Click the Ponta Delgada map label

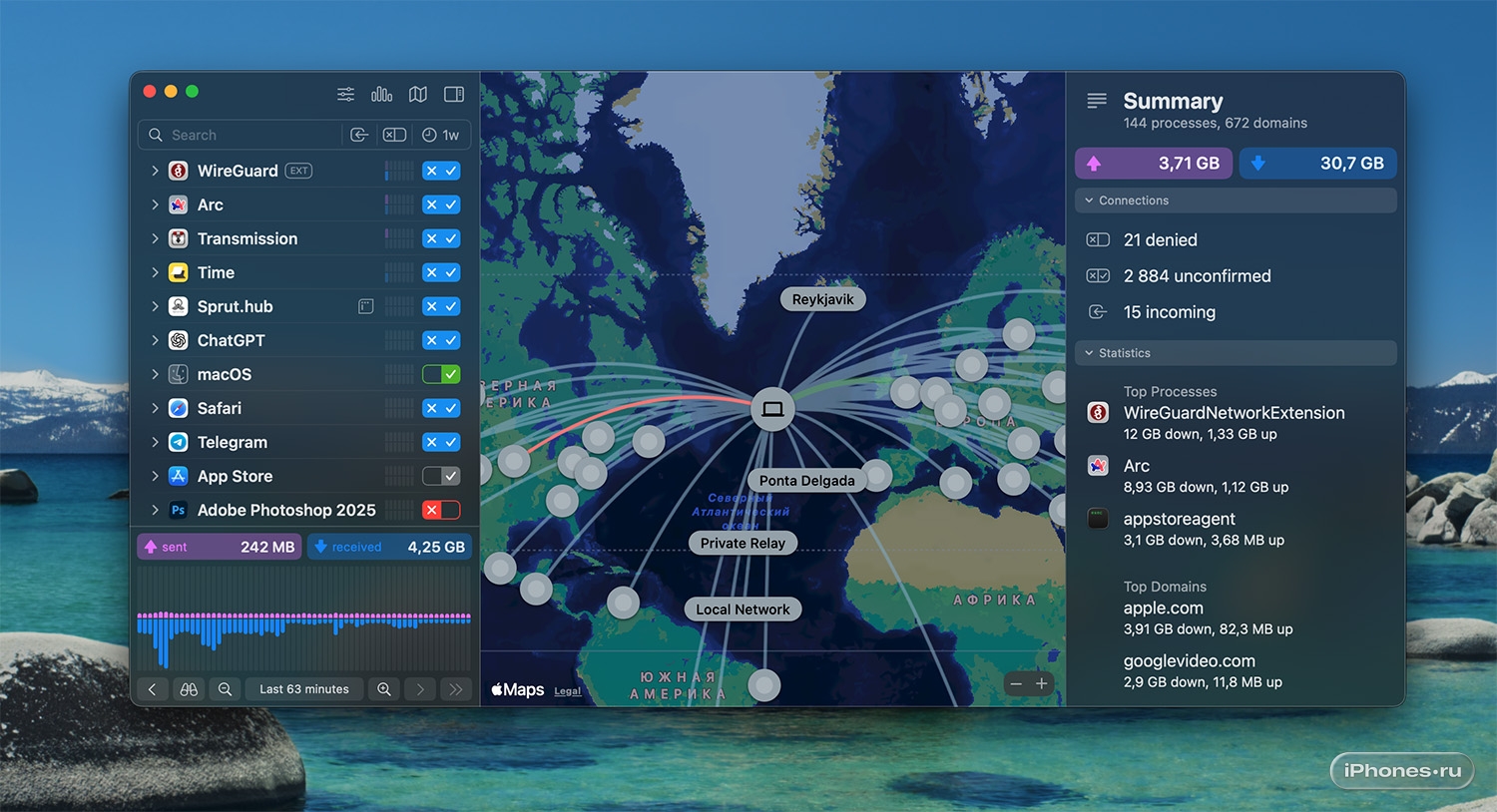point(807,481)
